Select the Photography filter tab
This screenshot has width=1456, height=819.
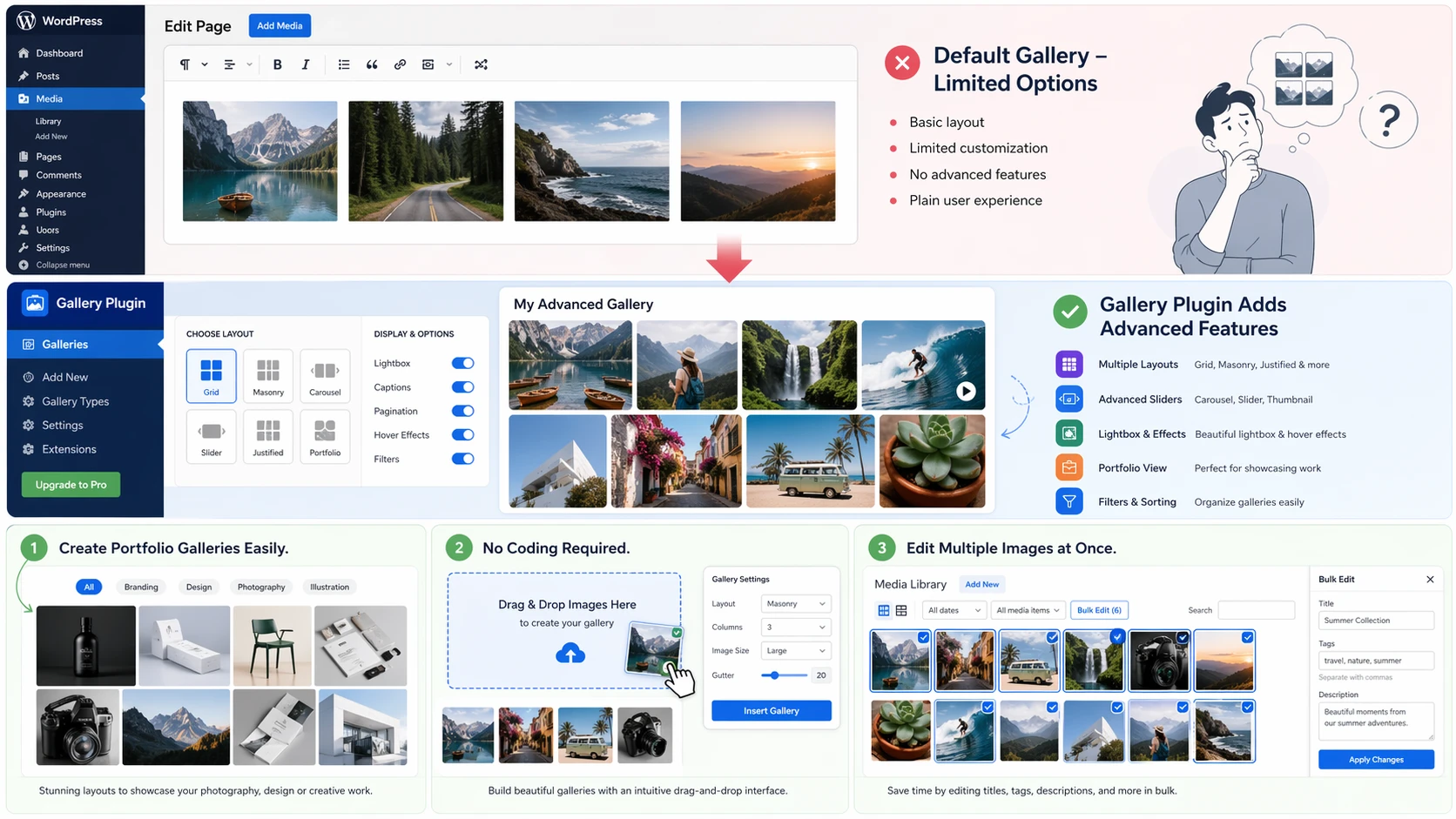pyautogui.click(x=261, y=587)
